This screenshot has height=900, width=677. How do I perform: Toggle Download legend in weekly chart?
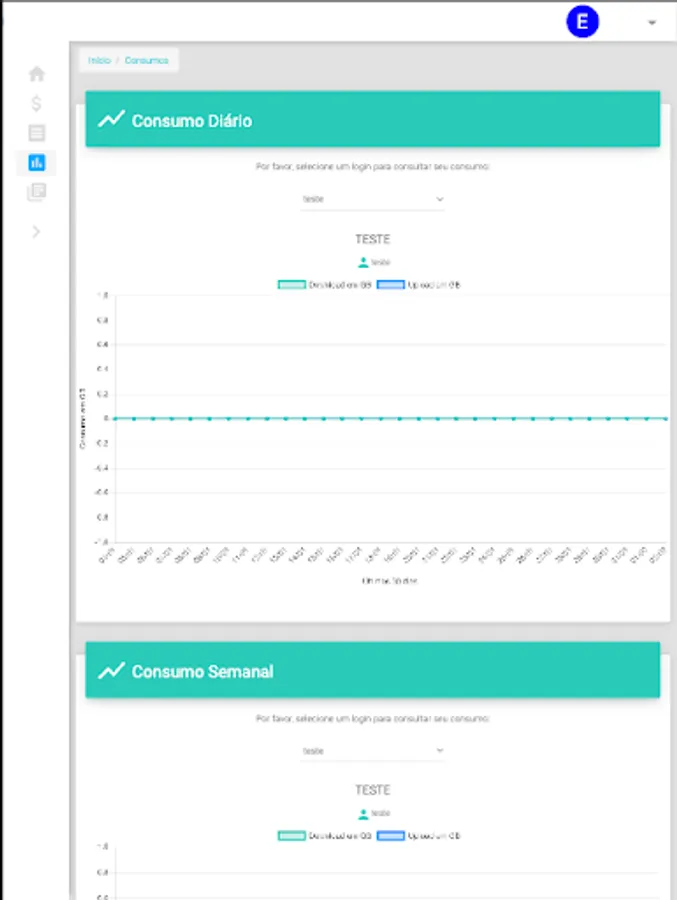324,836
